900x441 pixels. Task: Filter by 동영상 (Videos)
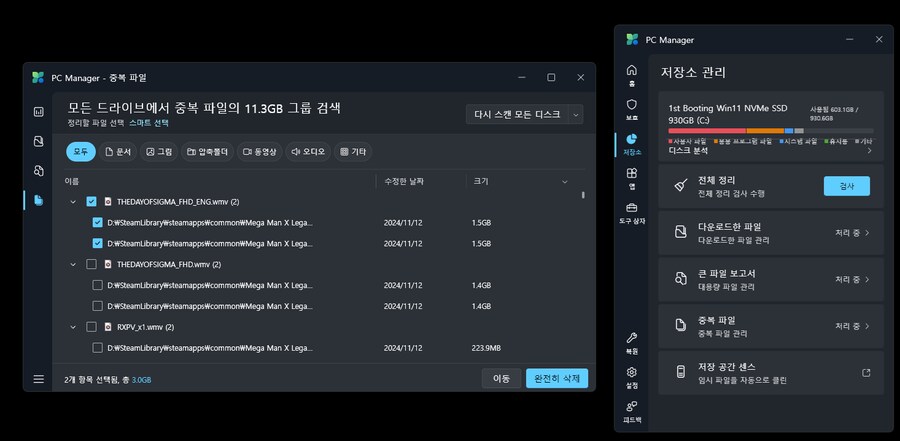click(259, 152)
